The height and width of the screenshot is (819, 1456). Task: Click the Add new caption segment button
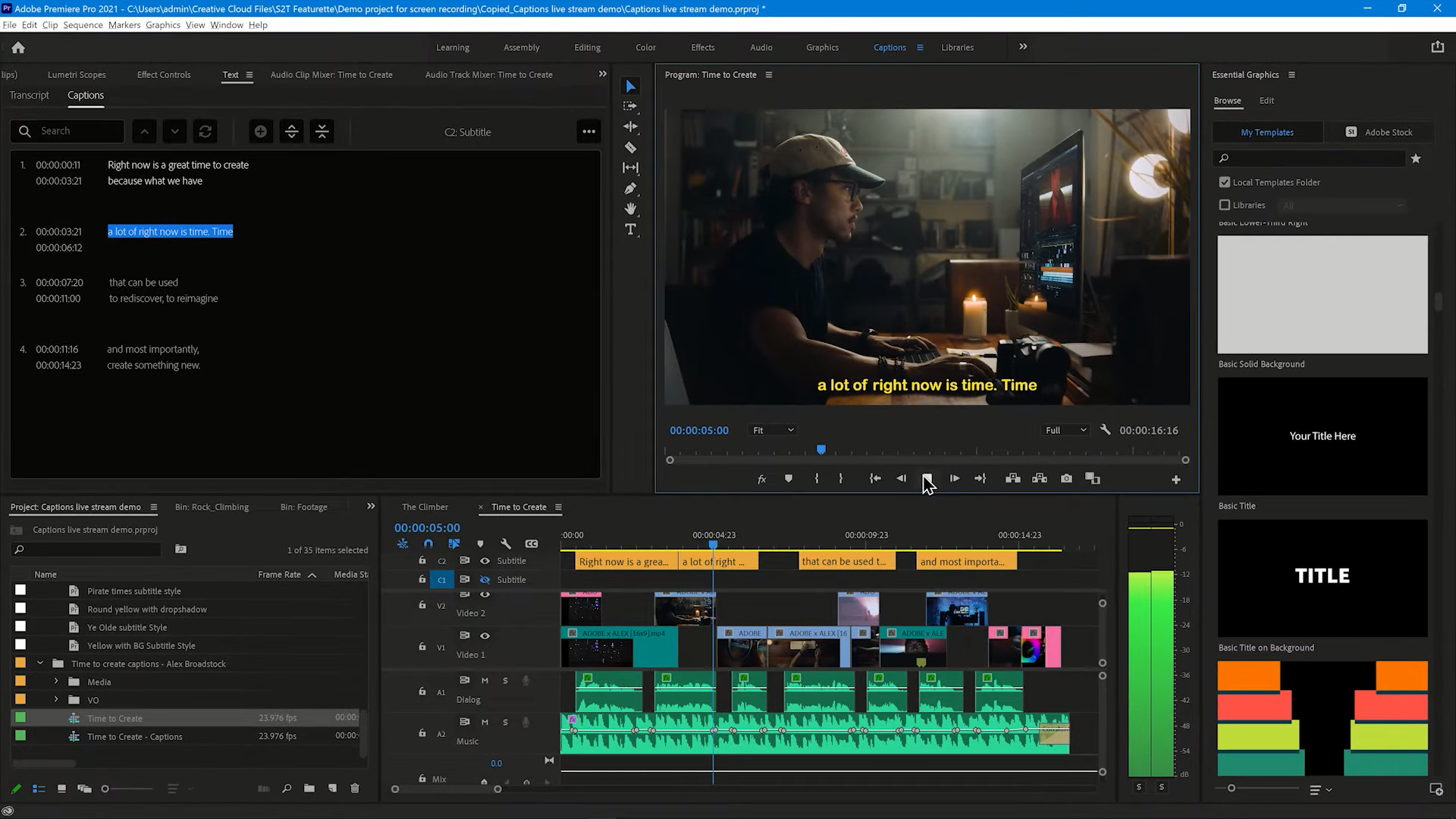[x=262, y=131]
